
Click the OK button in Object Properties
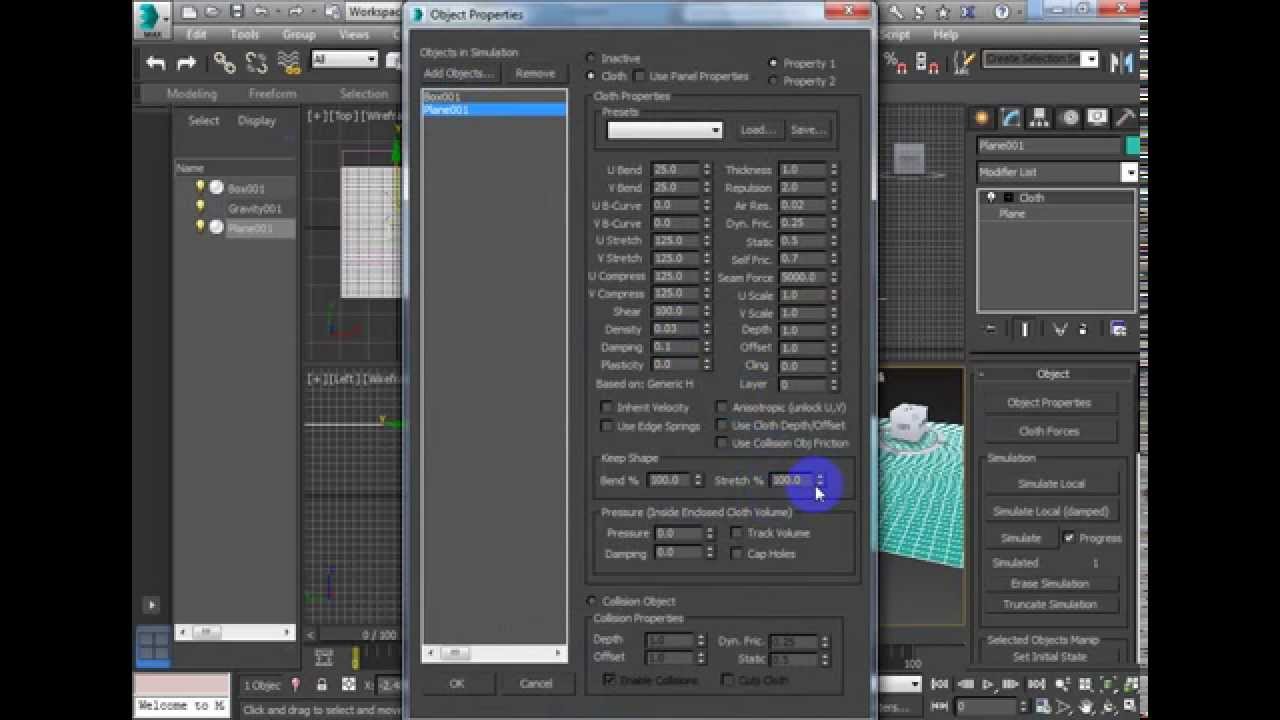coord(457,684)
